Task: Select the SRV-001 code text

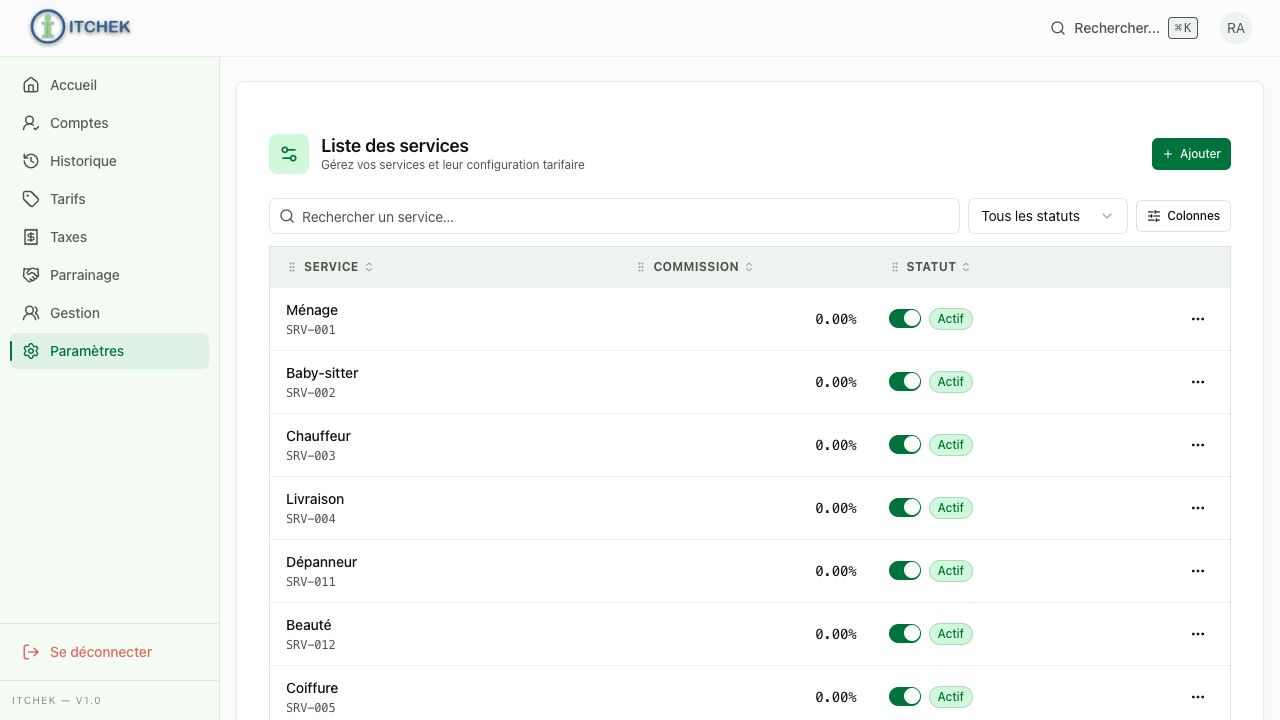Action: 311,330
